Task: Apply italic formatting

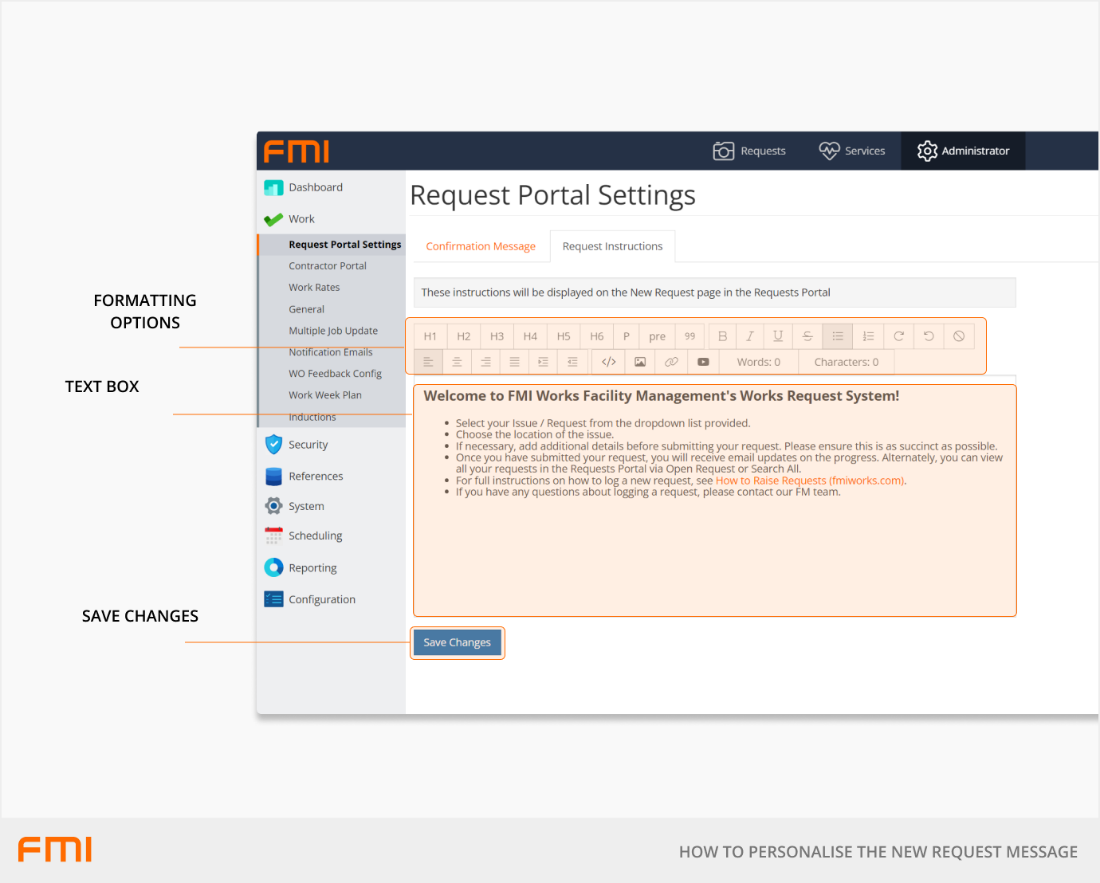Action: 750,336
